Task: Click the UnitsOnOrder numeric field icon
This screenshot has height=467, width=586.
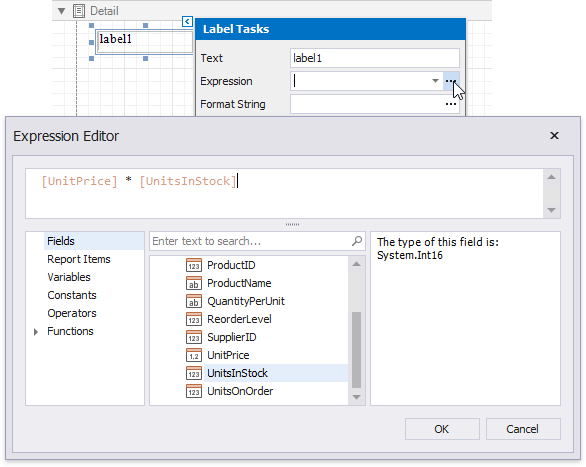Action: pos(194,391)
